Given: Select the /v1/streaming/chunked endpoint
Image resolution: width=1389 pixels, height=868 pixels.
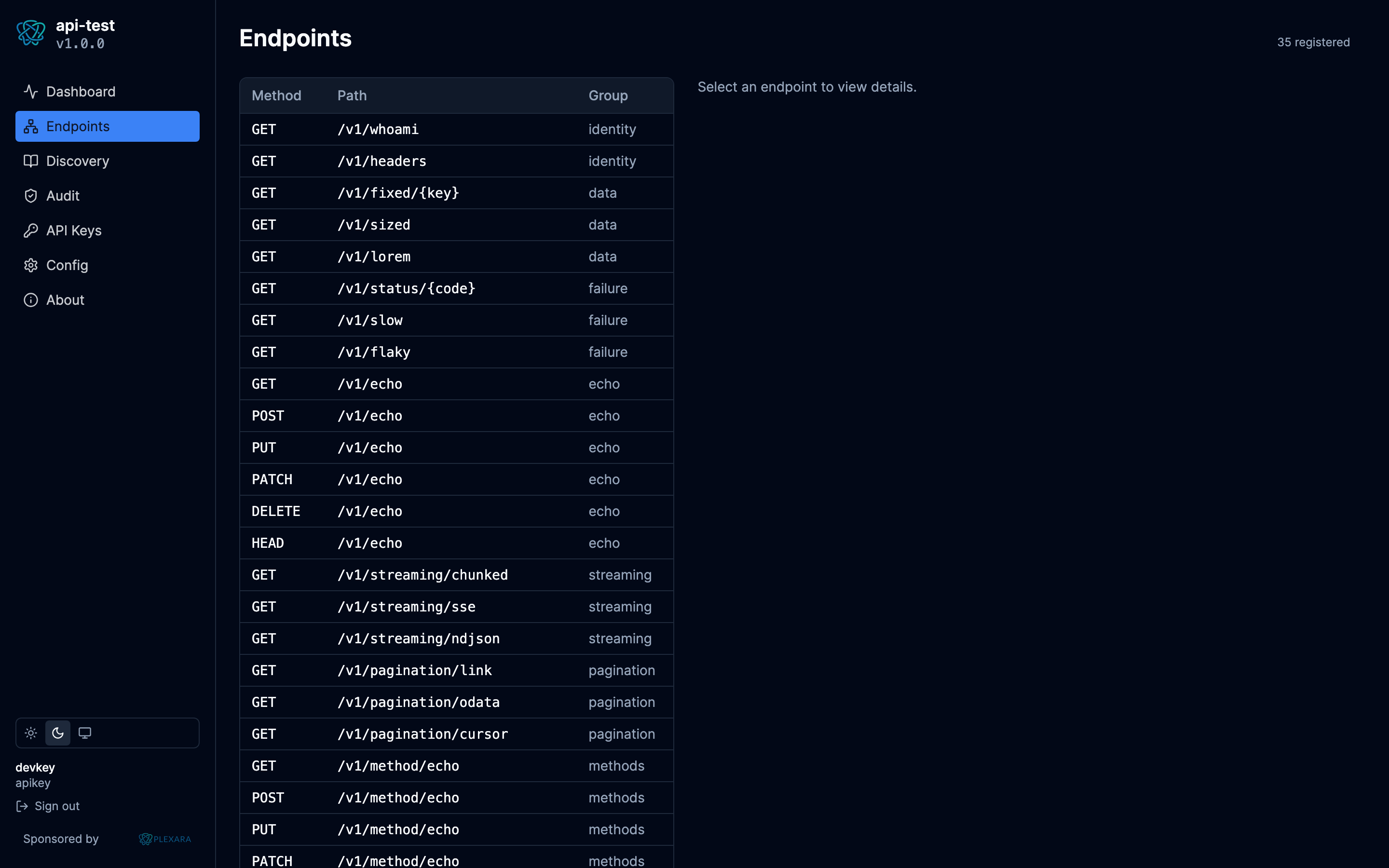Looking at the screenshot, I should coord(456,575).
